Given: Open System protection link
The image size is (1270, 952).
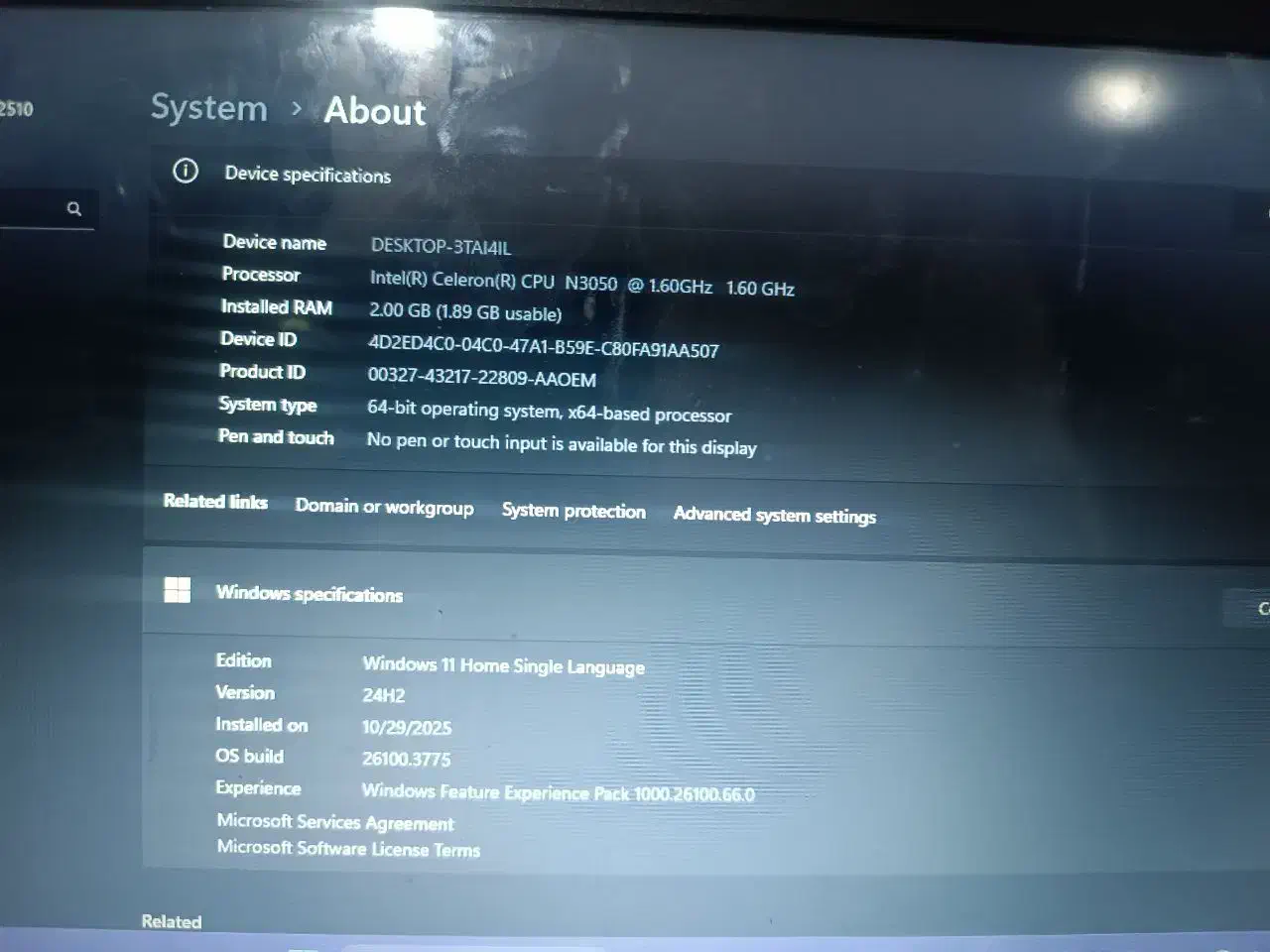Looking at the screenshot, I should (573, 511).
